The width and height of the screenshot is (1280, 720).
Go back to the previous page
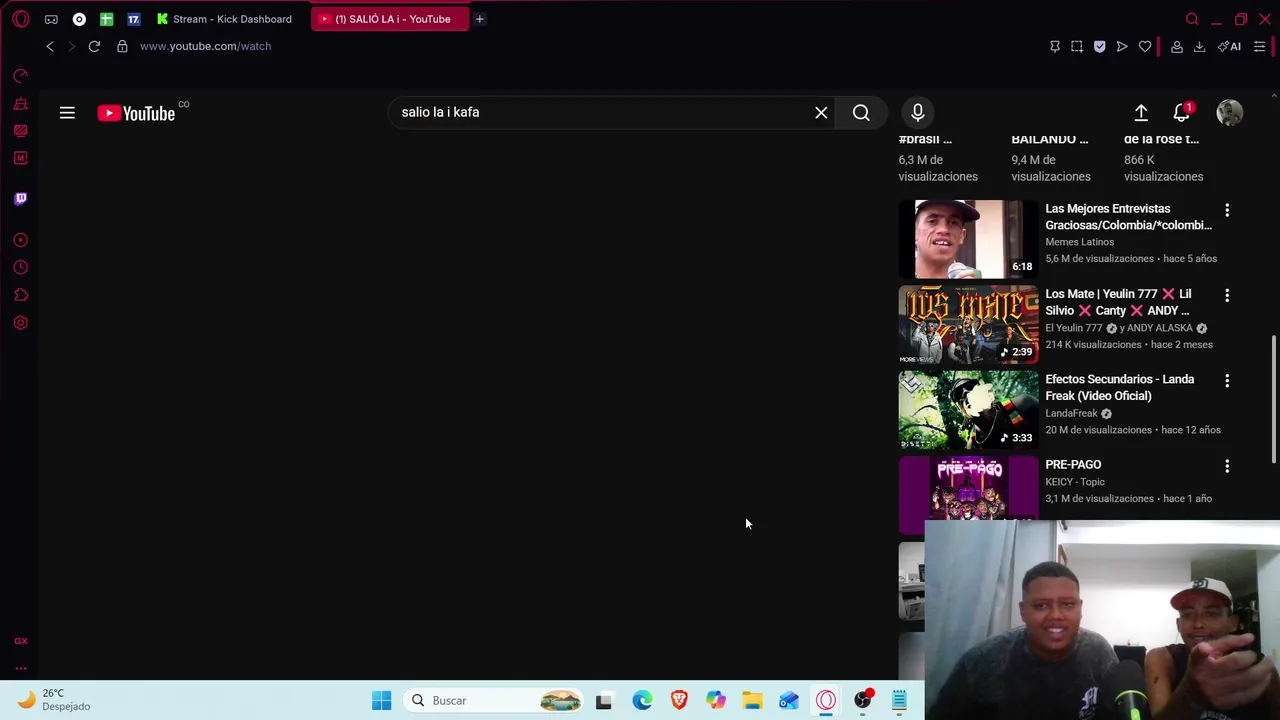[50, 46]
